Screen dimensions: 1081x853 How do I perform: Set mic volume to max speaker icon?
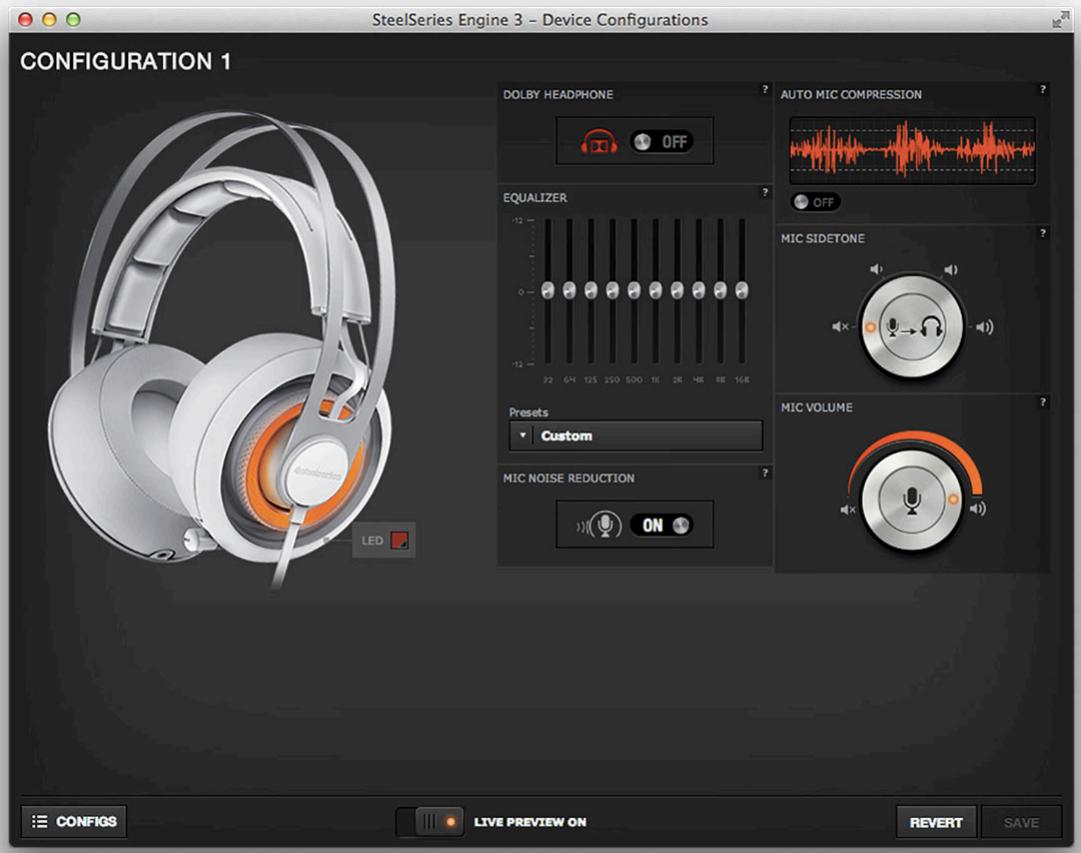tap(978, 509)
